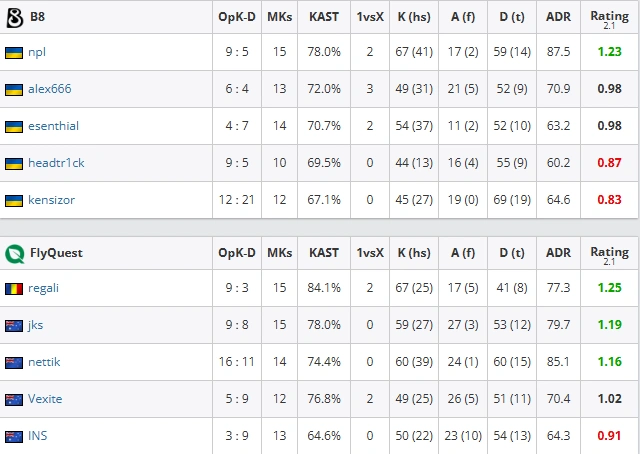Image resolution: width=640 pixels, height=454 pixels.
Task: Select the ADR column header in FlyQuest table
Action: [x=558, y=253]
